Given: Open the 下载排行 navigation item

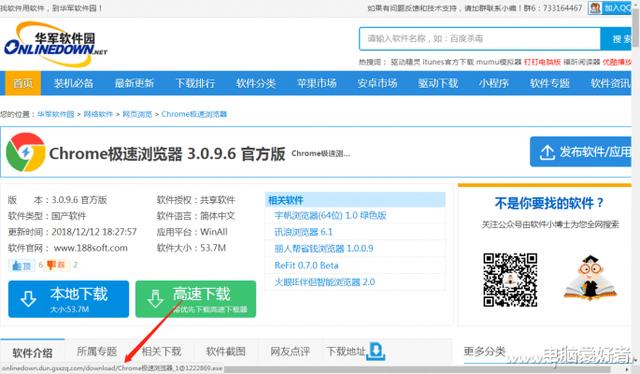Looking at the screenshot, I should click(x=195, y=83).
